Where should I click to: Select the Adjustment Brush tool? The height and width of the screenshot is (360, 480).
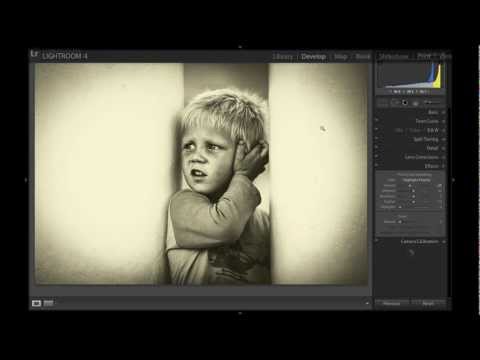[432, 102]
